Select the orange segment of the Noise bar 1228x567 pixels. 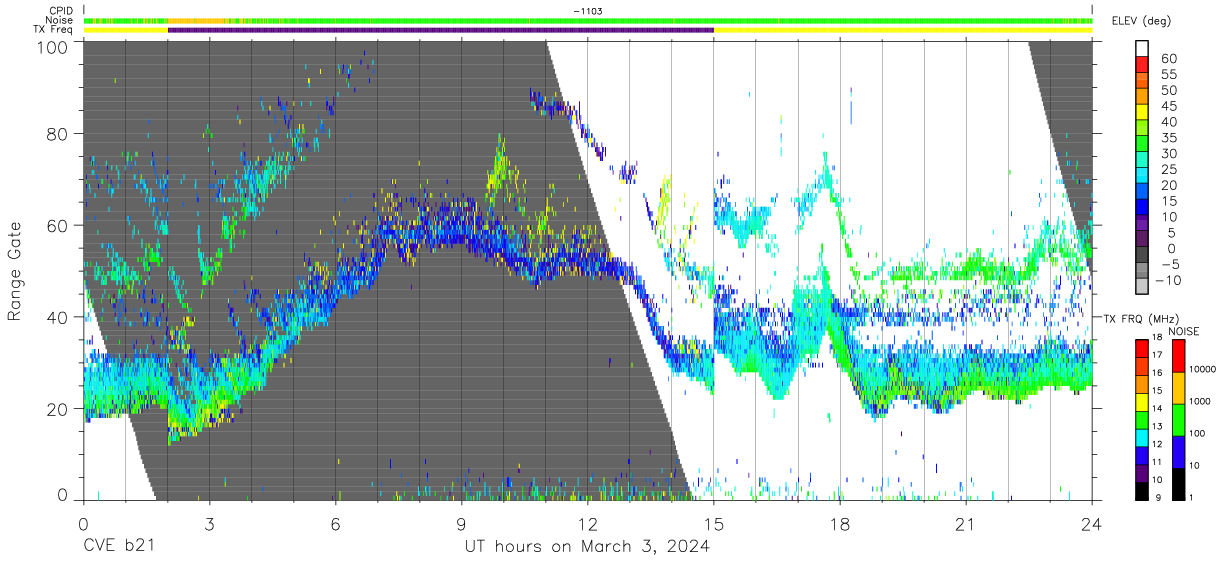pos(196,20)
